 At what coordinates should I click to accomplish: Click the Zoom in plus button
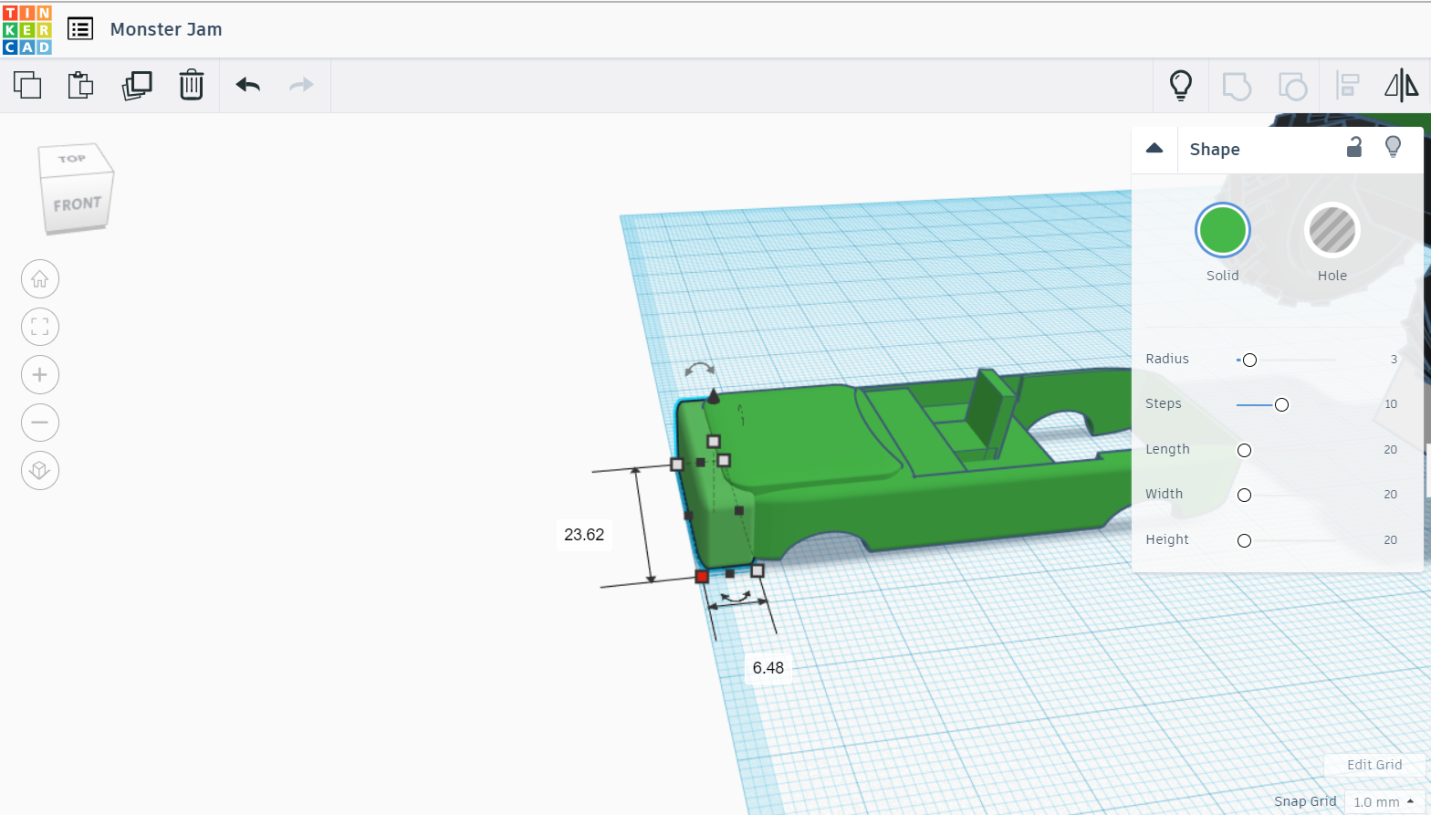click(40, 375)
